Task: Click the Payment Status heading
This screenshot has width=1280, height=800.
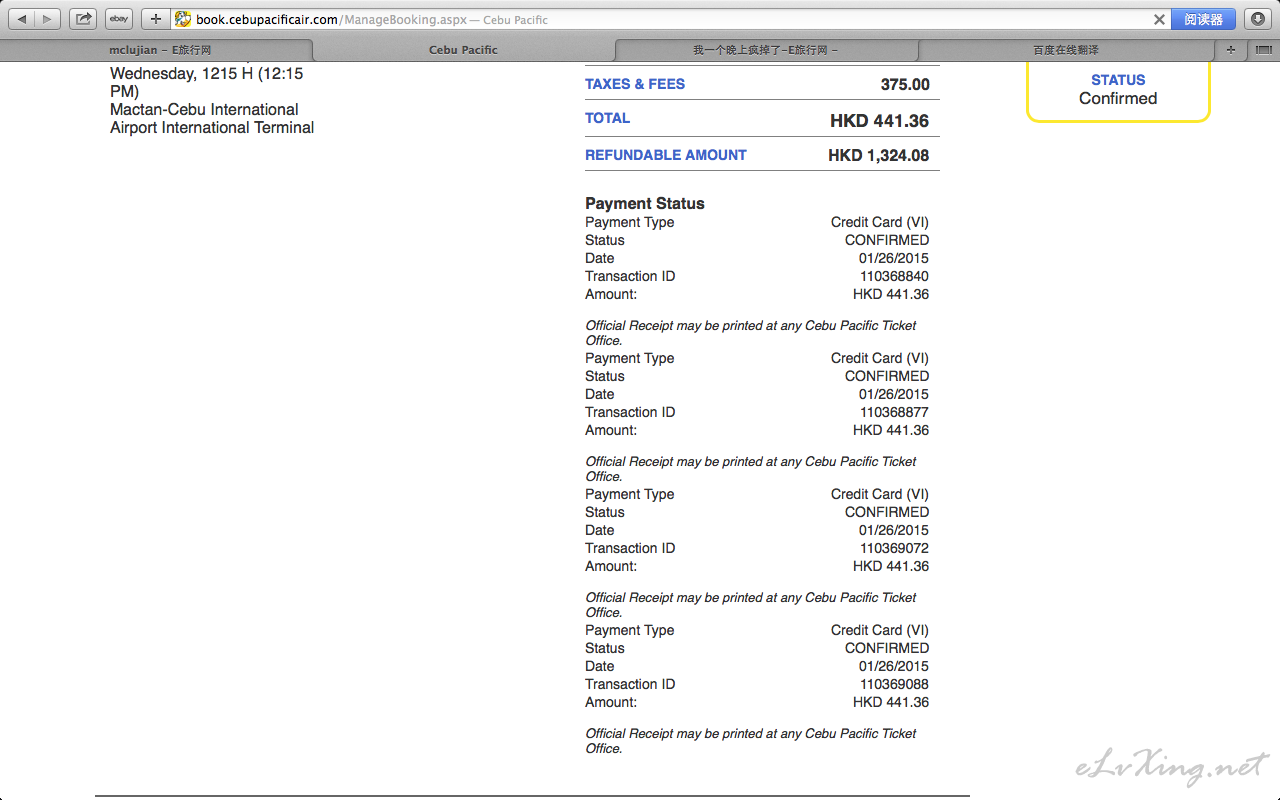Action: 645,203
